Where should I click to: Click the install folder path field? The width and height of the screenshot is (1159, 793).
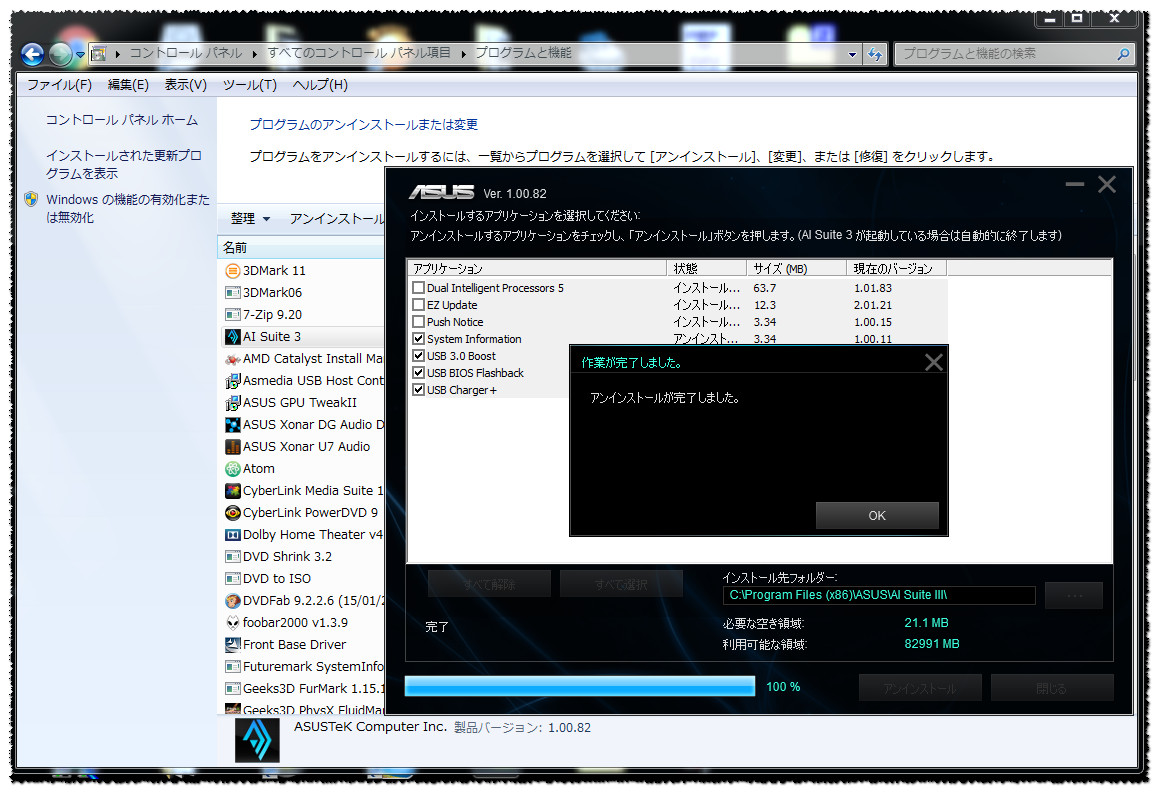point(879,595)
